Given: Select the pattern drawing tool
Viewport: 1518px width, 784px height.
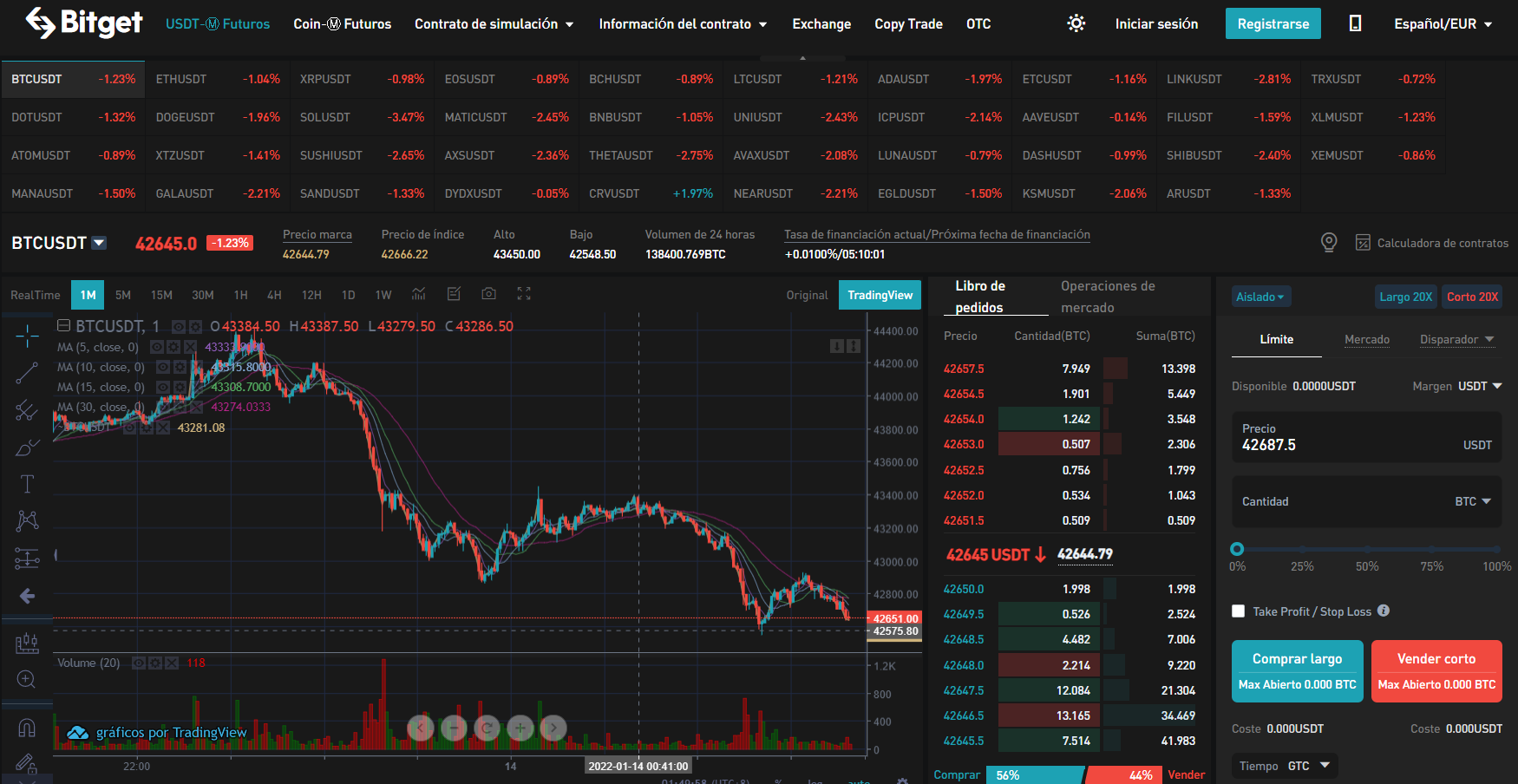Looking at the screenshot, I should (27, 520).
